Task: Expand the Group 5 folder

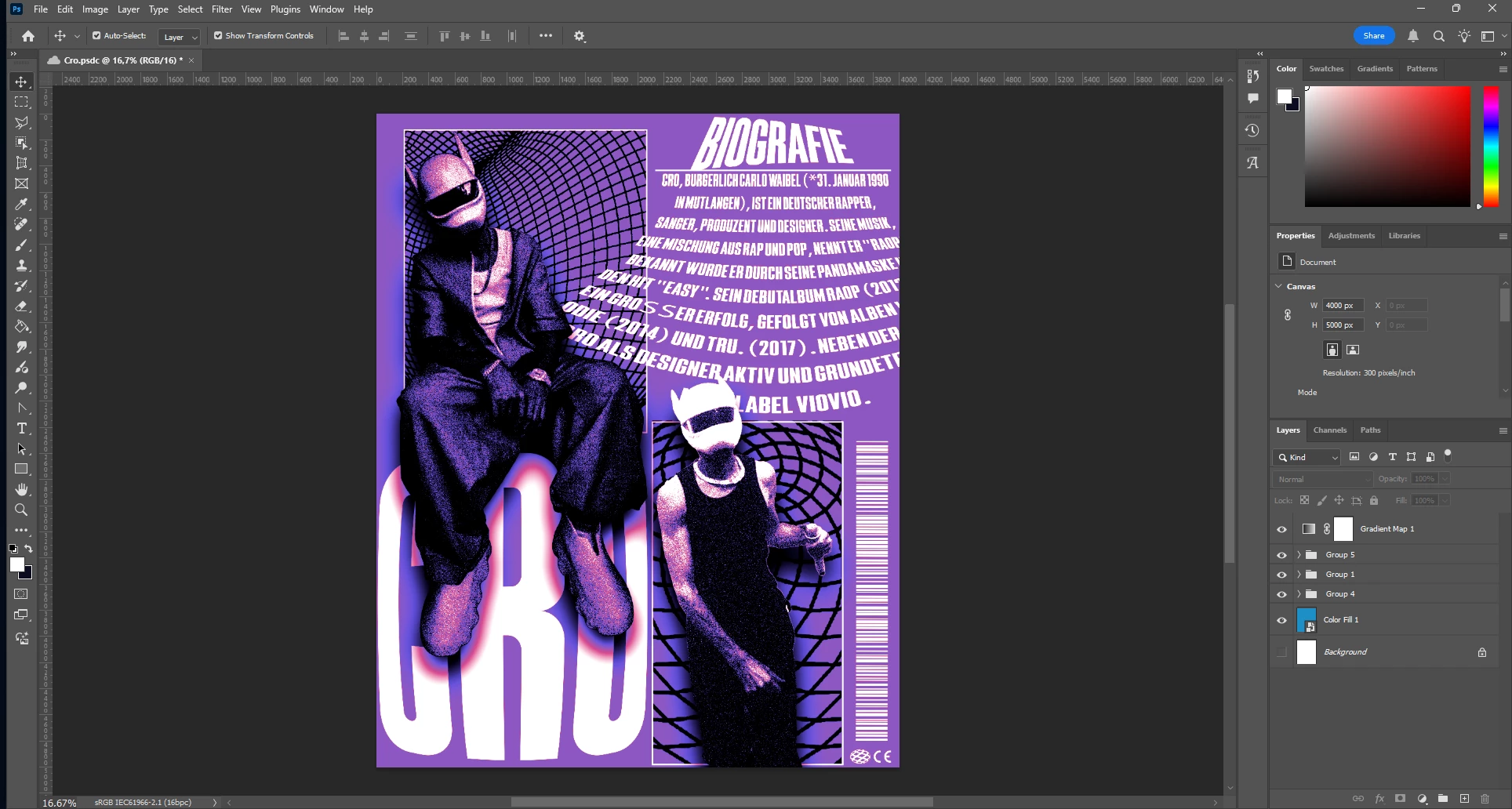Action: coord(1299,555)
